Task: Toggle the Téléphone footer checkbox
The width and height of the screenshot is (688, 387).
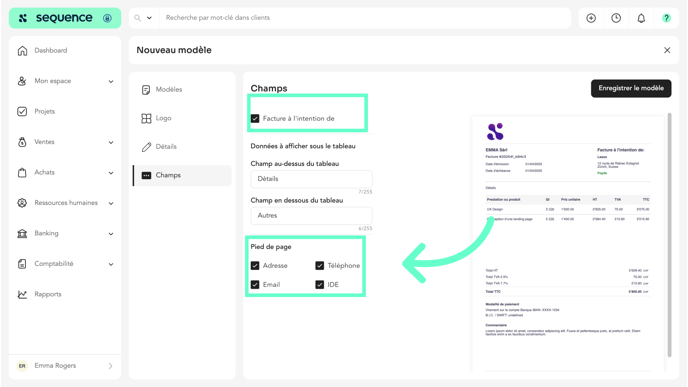Action: [319, 265]
